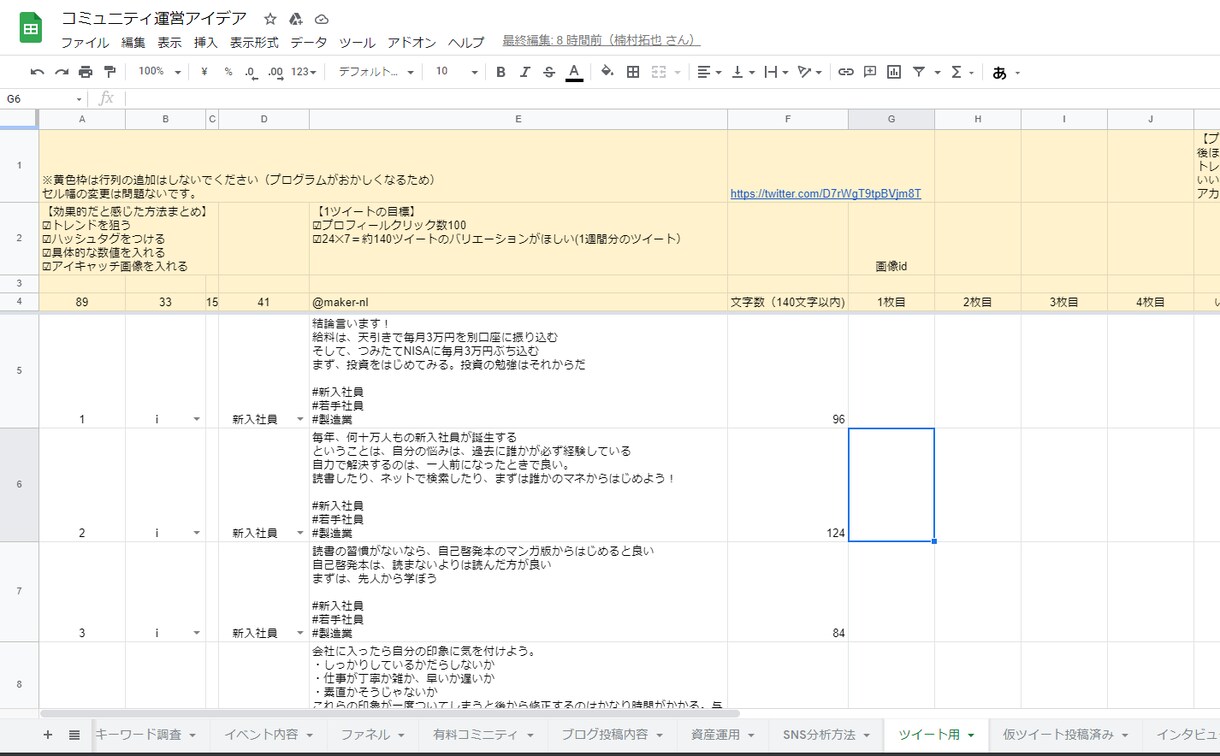This screenshot has width=1220, height=756.
Task: Open text wrapping dropdown
Action: click(x=776, y=72)
